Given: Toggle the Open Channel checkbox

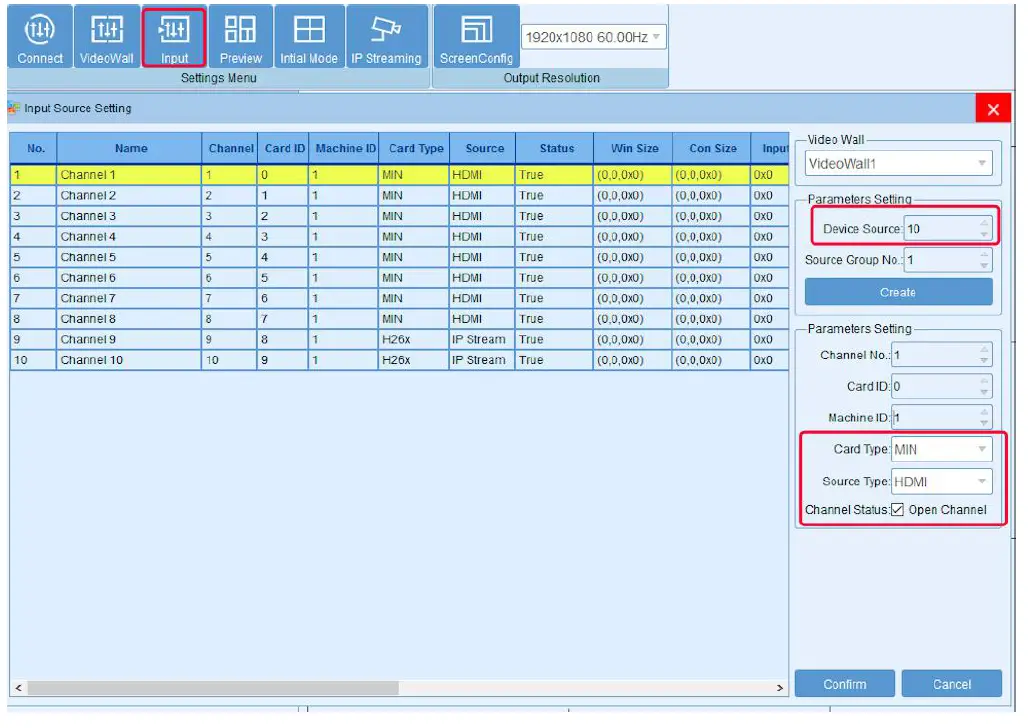Looking at the screenshot, I should (897, 510).
